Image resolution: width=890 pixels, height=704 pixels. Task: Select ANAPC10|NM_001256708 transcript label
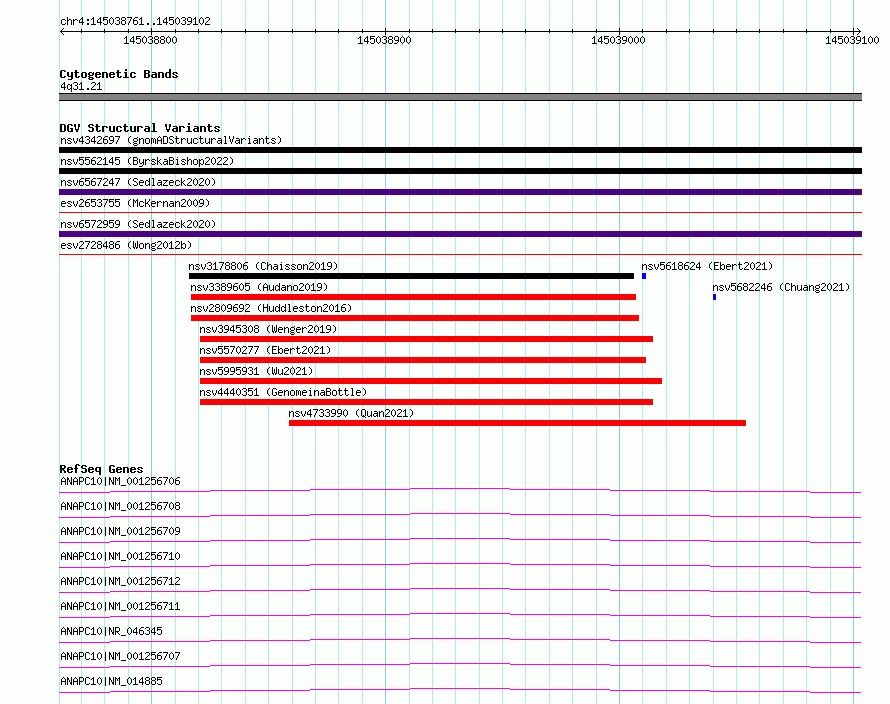click(x=120, y=506)
